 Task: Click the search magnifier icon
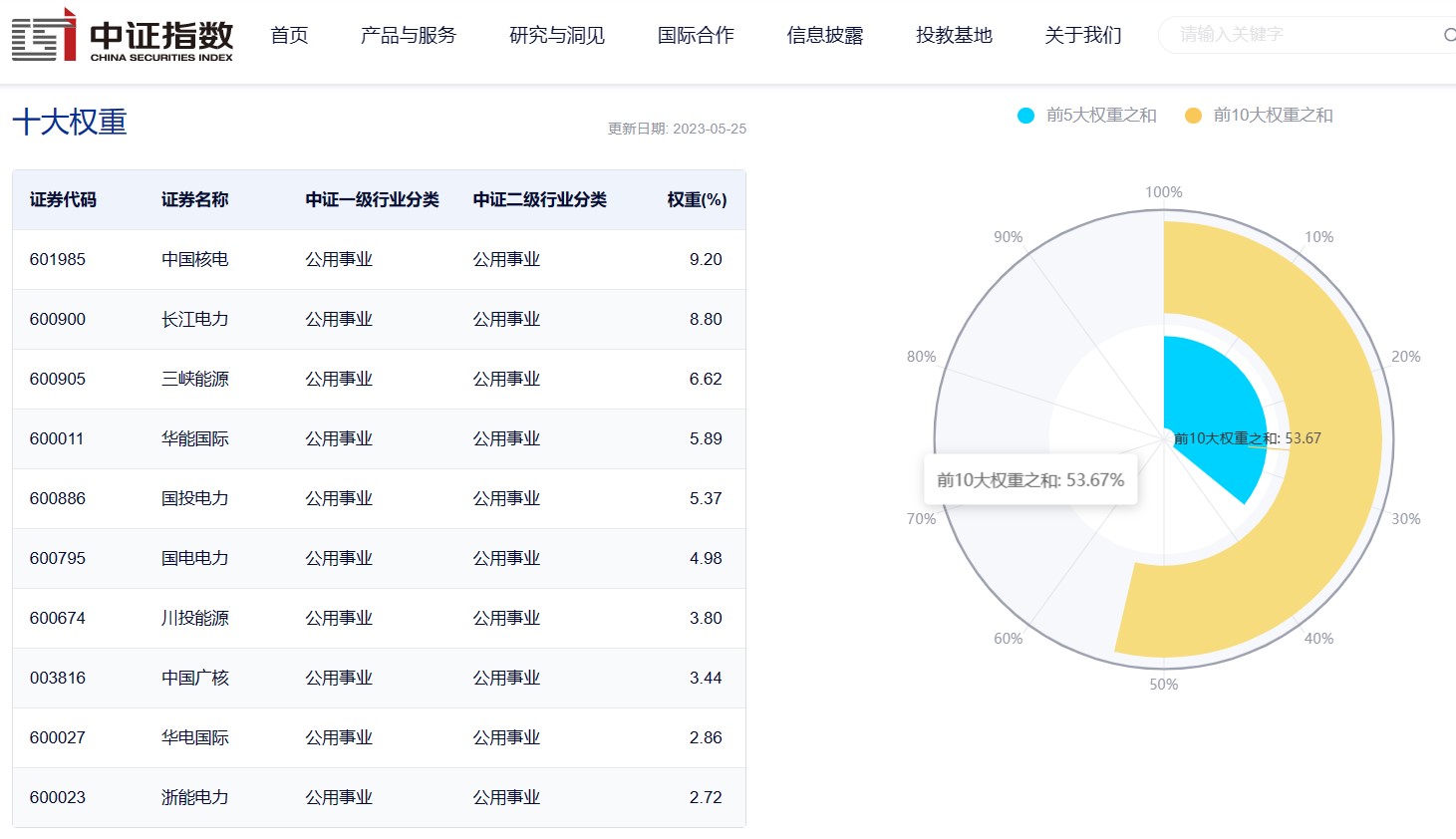(1449, 35)
